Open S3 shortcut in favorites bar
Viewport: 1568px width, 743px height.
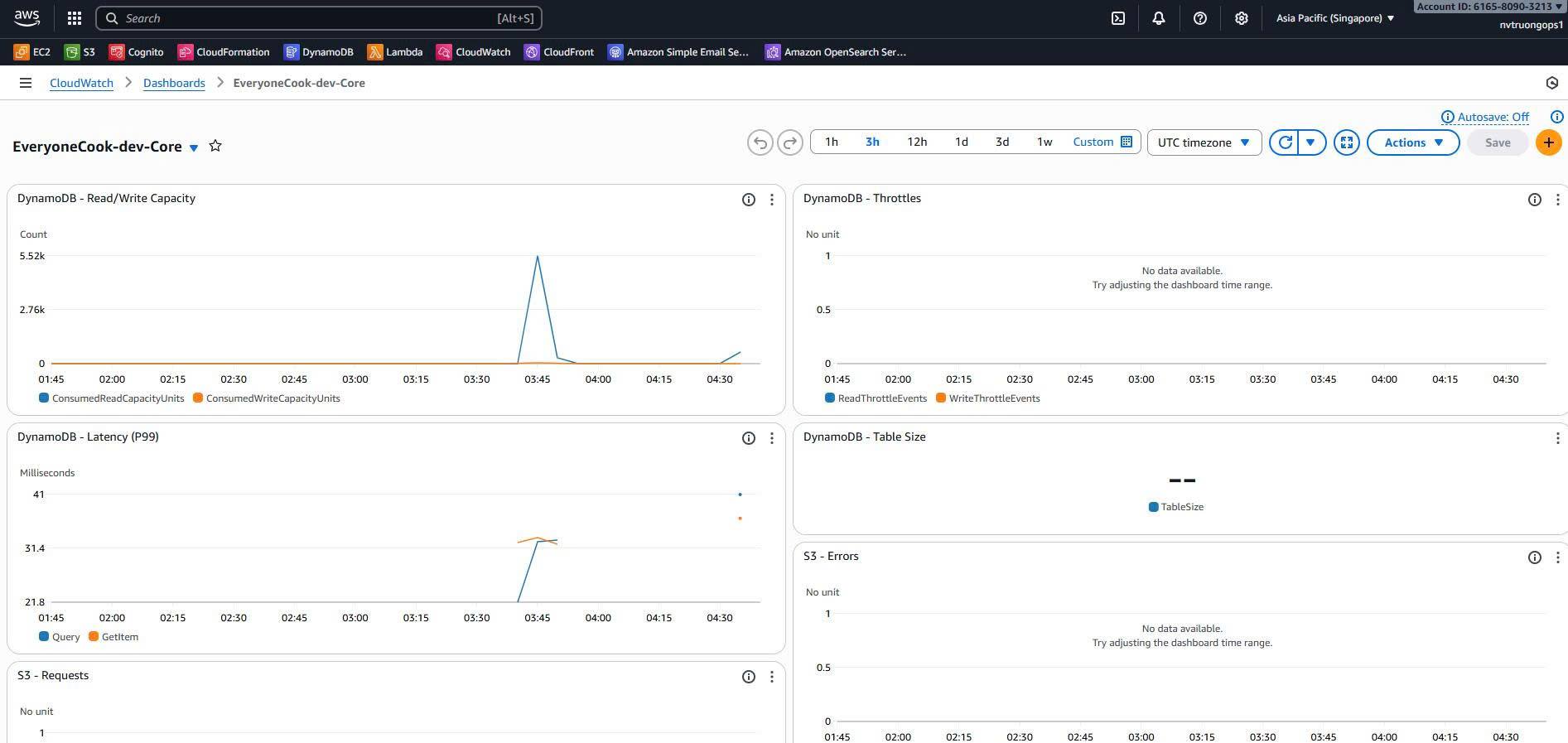point(80,52)
